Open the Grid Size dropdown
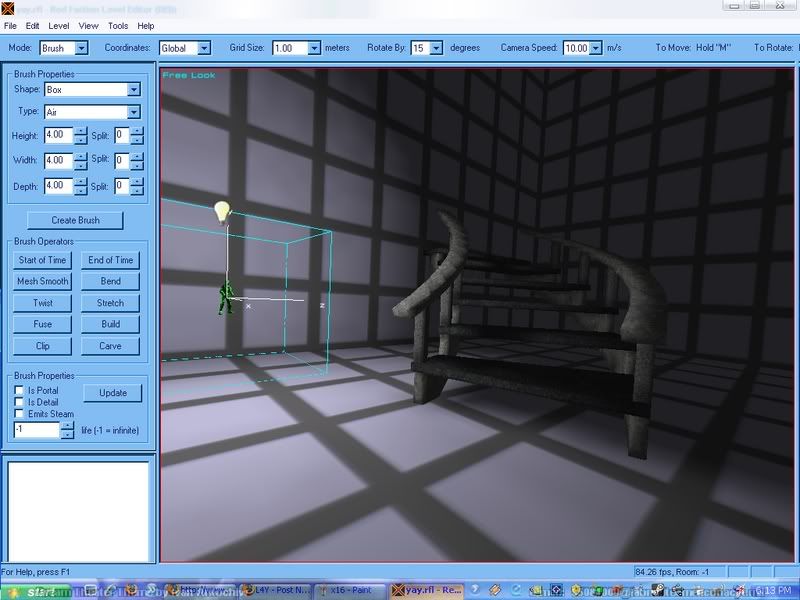 314,48
